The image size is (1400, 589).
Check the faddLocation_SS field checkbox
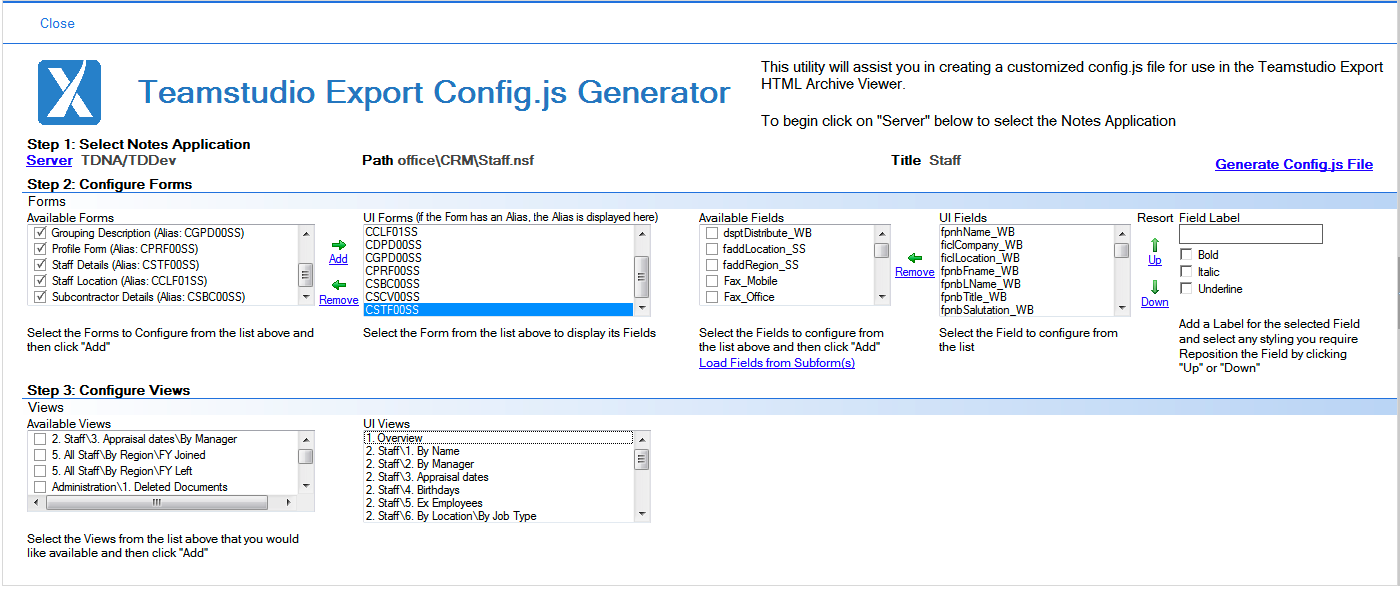(712, 249)
